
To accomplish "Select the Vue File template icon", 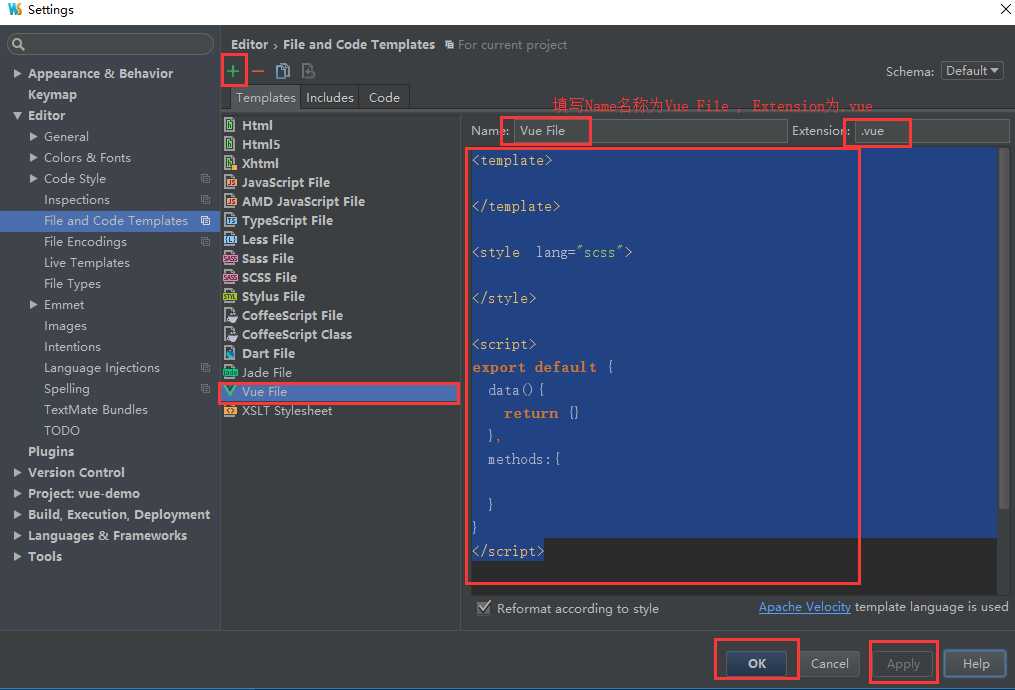I will click(230, 391).
